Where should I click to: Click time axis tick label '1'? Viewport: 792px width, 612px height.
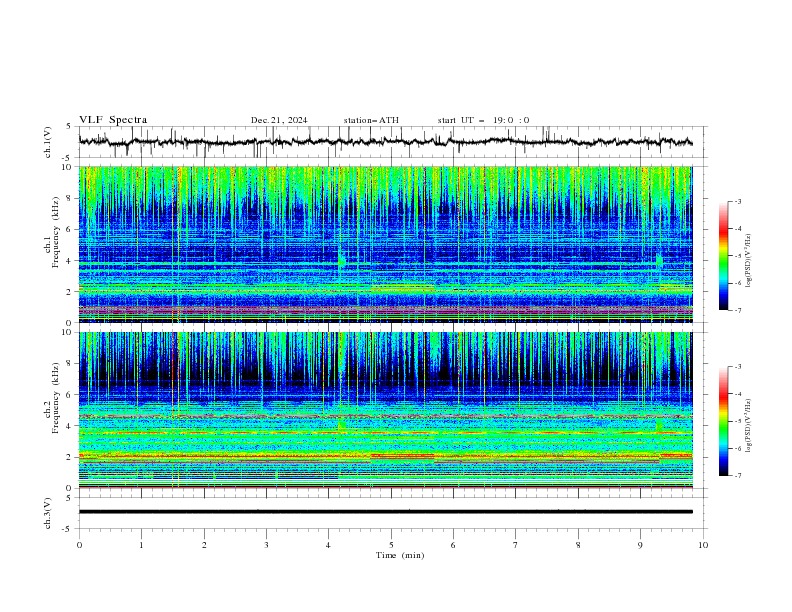(141, 545)
